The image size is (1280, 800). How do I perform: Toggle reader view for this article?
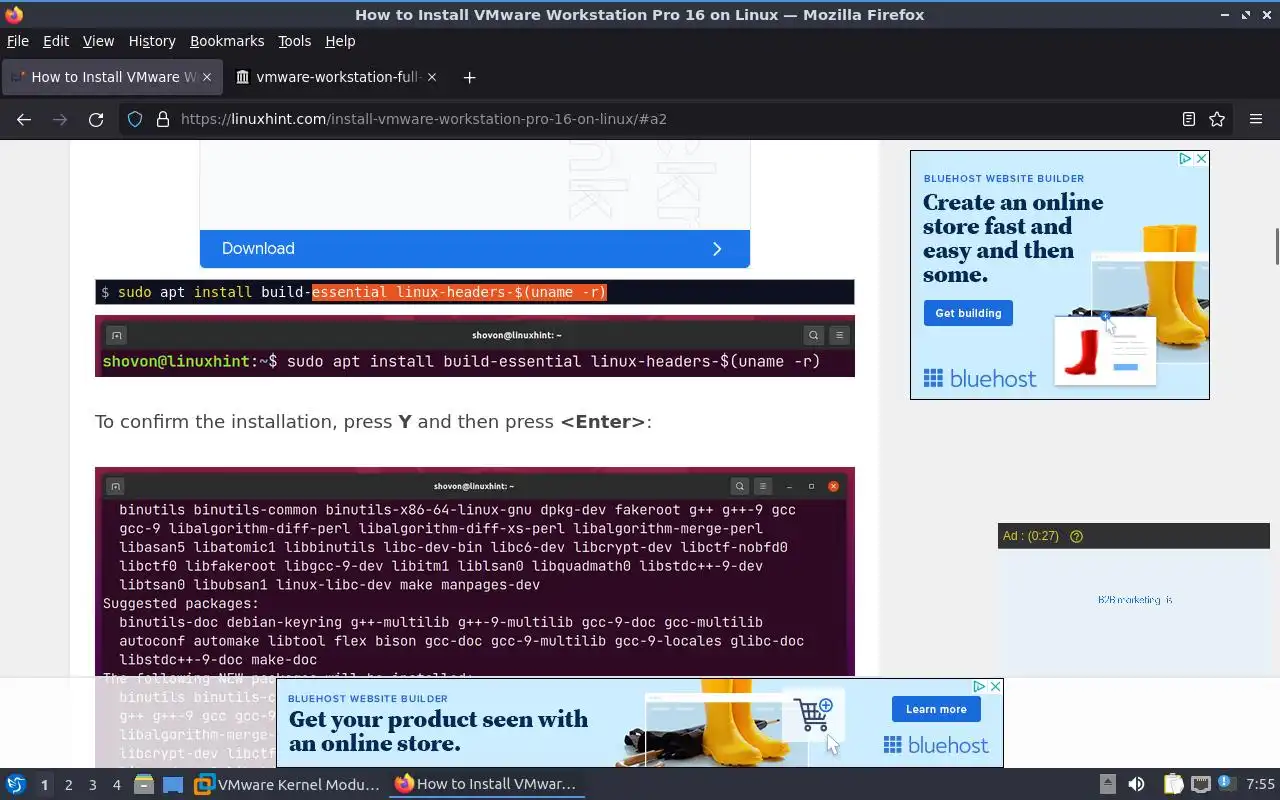tap(1188, 119)
